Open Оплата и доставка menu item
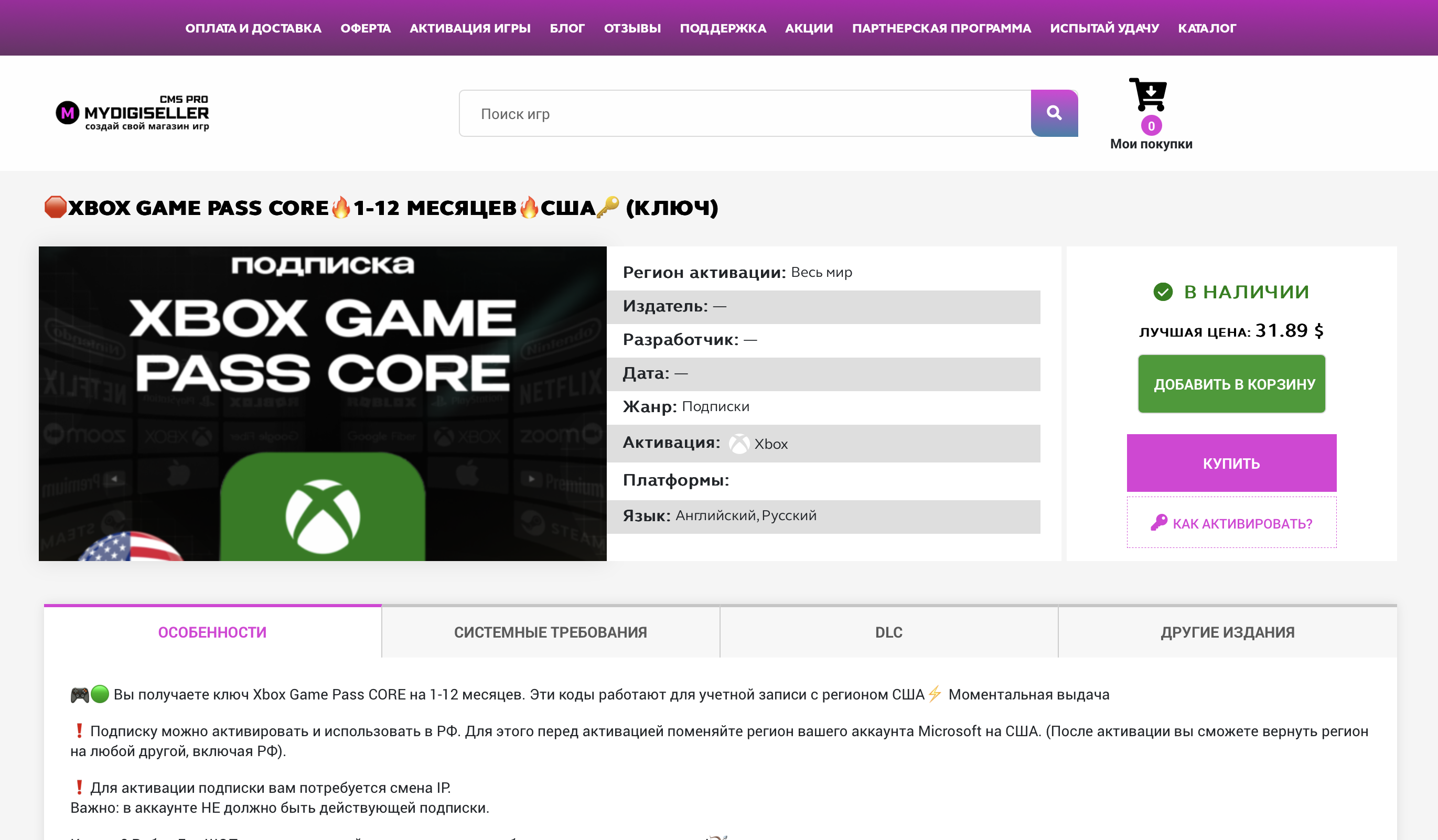Image resolution: width=1438 pixels, height=840 pixels. pos(253,28)
